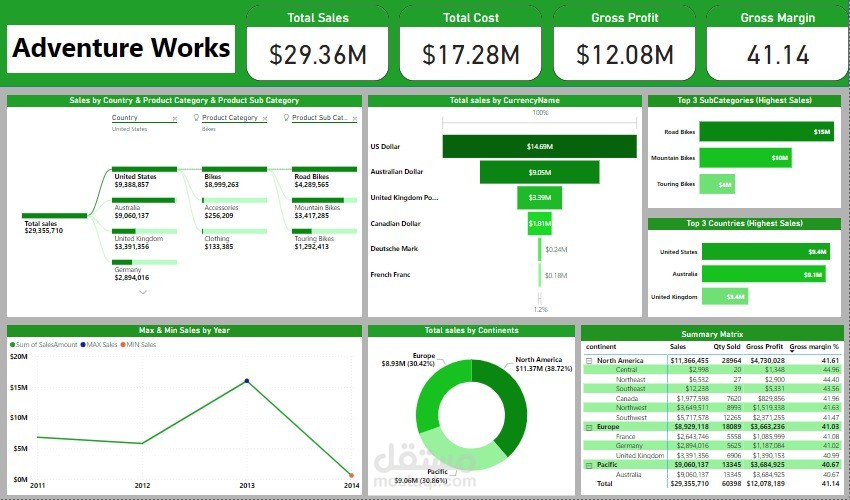
Task: Select the $3.4M United Kingdom bar
Action: point(725,297)
